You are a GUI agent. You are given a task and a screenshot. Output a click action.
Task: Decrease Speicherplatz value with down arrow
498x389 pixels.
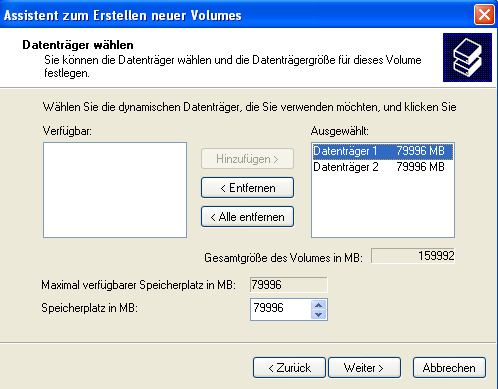(x=319, y=314)
